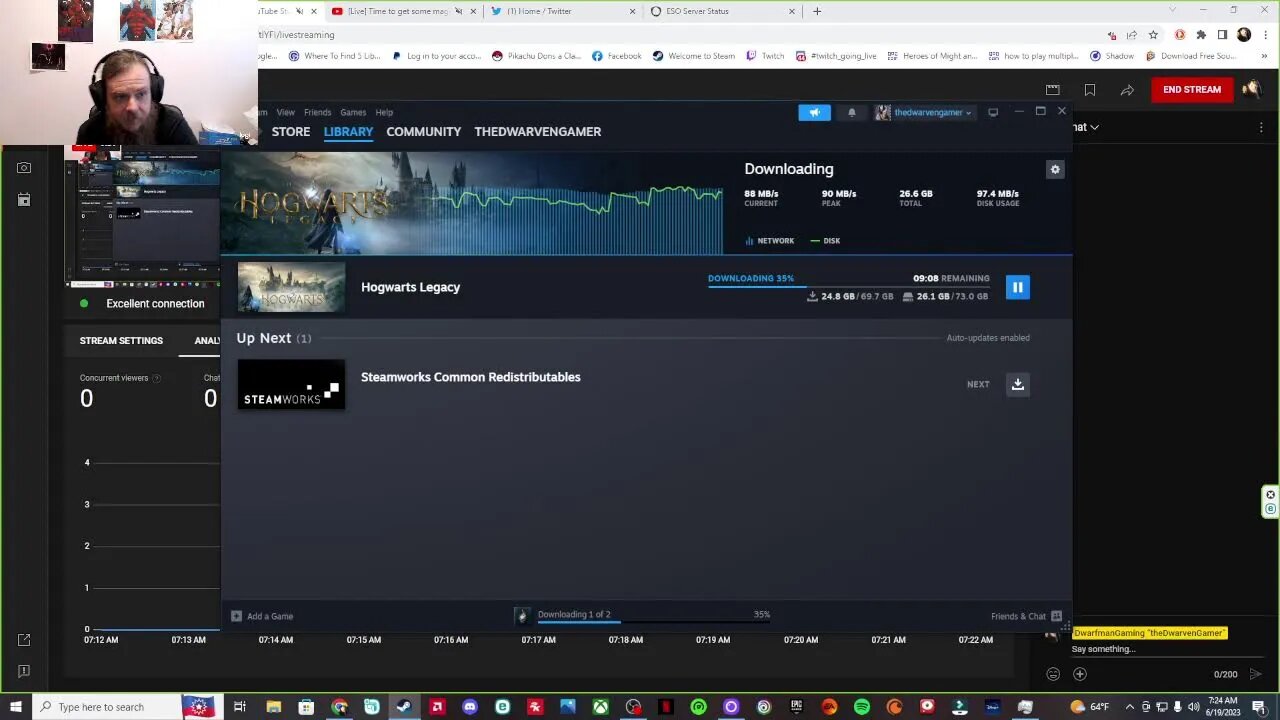Go to Steam STORE tab

291,131
